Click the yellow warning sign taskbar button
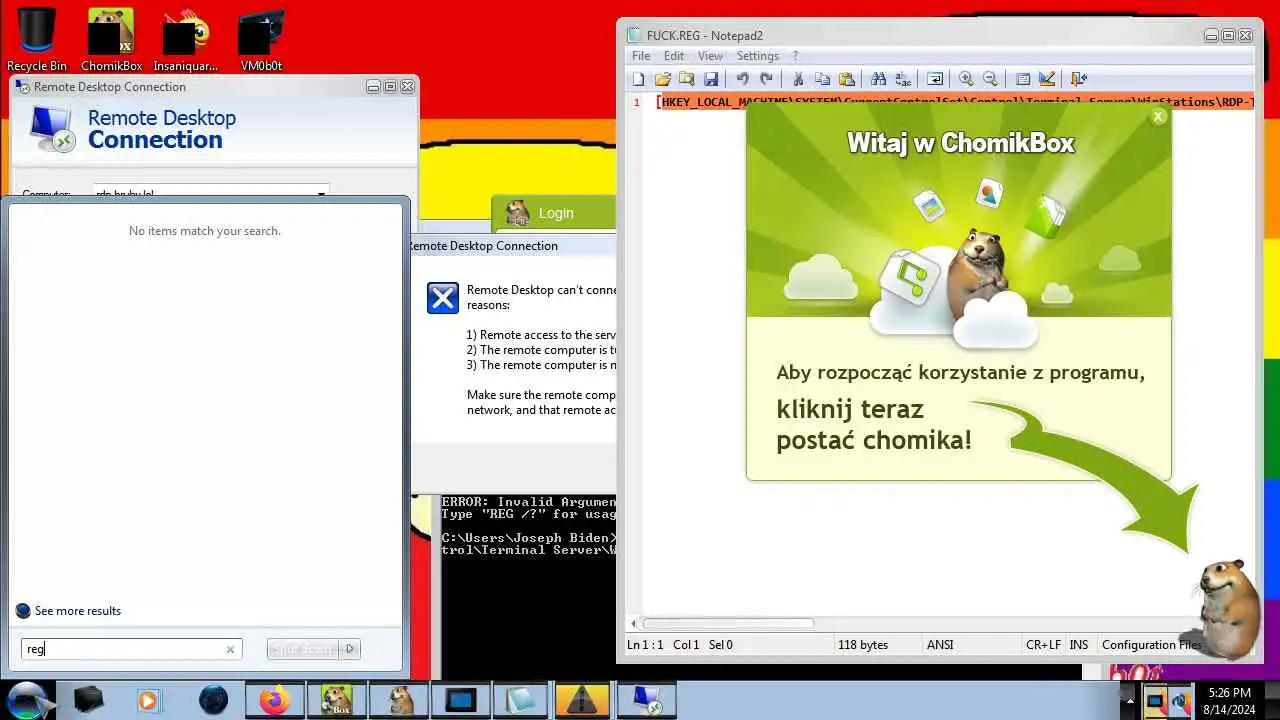This screenshot has width=1280, height=720. click(584, 700)
